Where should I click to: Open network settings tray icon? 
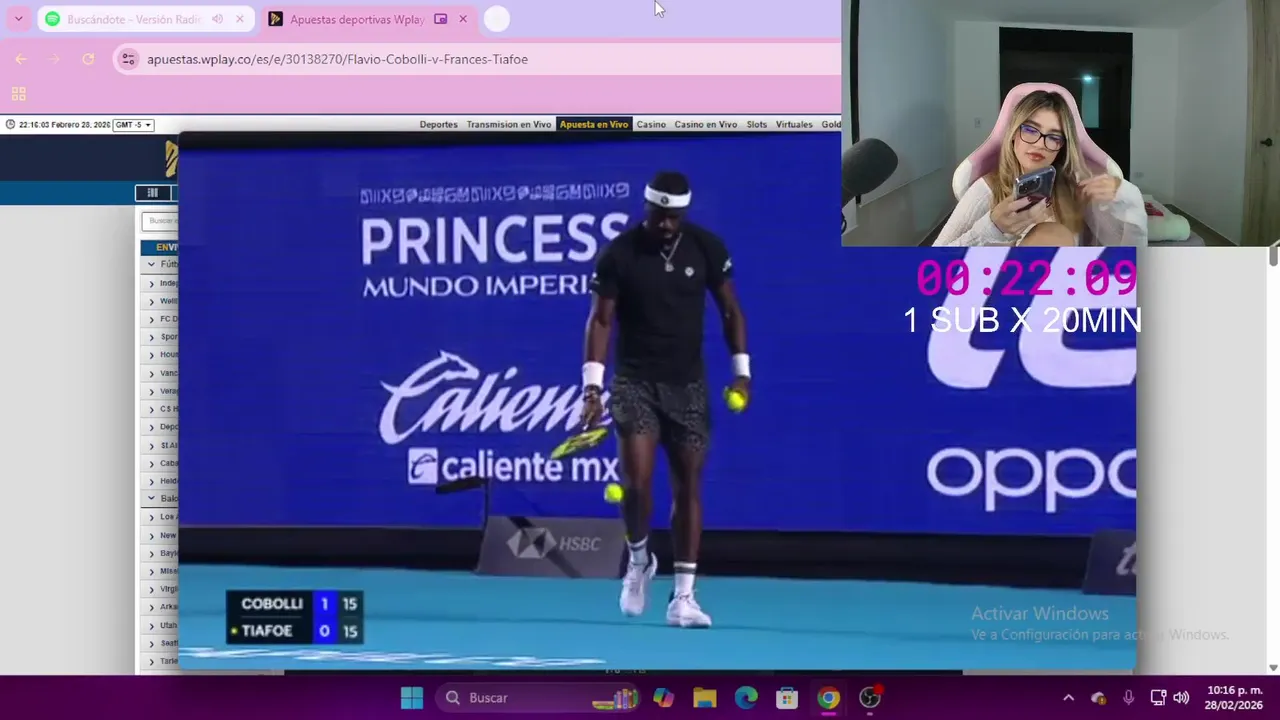pos(1158,698)
